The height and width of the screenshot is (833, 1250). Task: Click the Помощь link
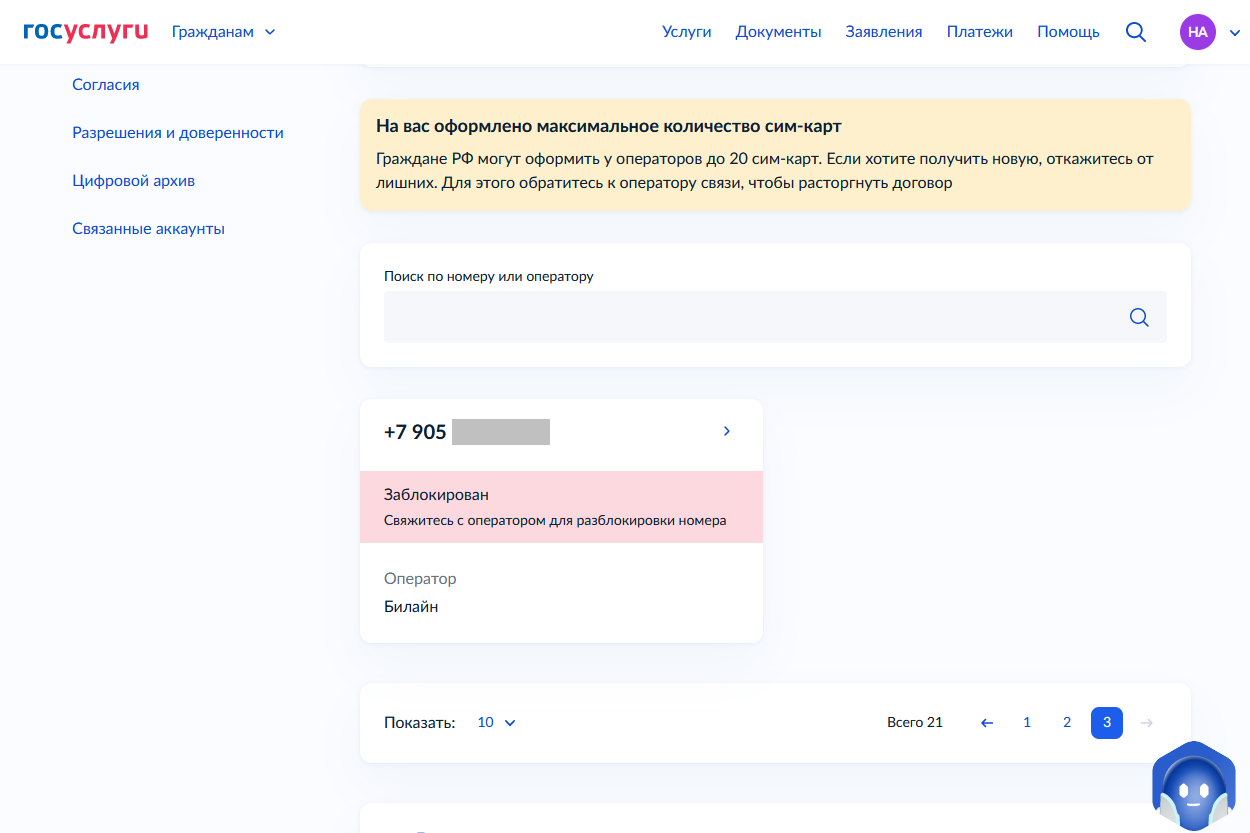point(1068,32)
